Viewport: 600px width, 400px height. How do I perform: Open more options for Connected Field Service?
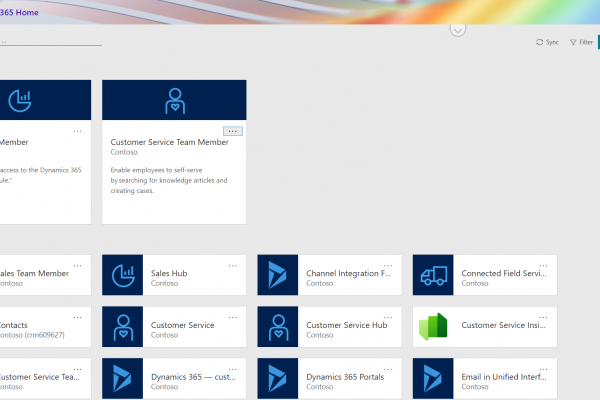tap(543, 266)
